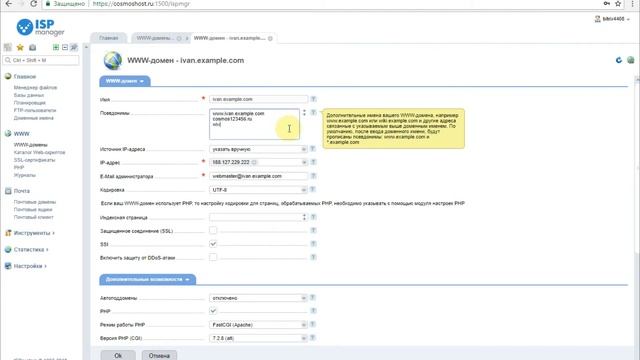This screenshot has height=360, width=640.
Task: Click help icon beside Индексная страница
Action: [x=313, y=217]
